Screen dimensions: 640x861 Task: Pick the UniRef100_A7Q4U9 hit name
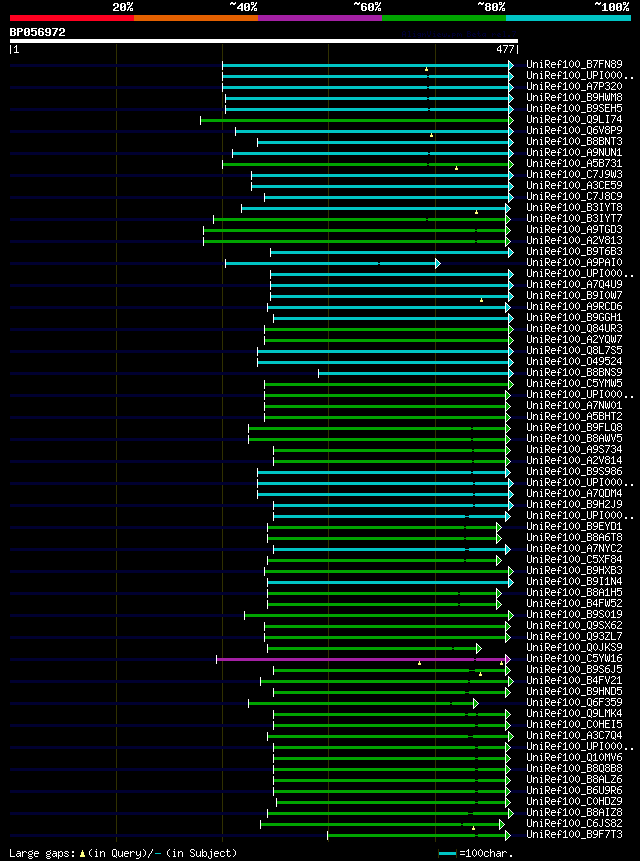coord(574,284)
